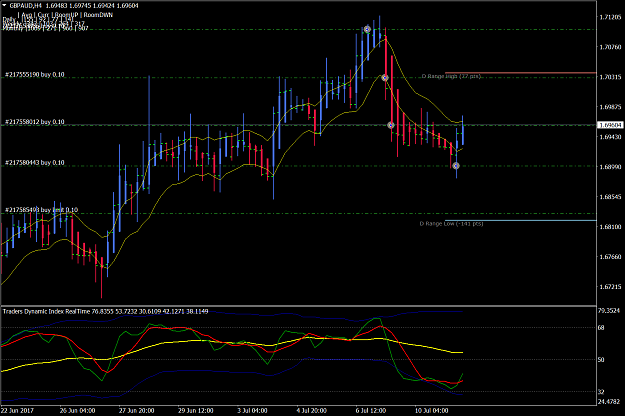Click trade marker circle on the 1.68990 order line

[456, 166]
